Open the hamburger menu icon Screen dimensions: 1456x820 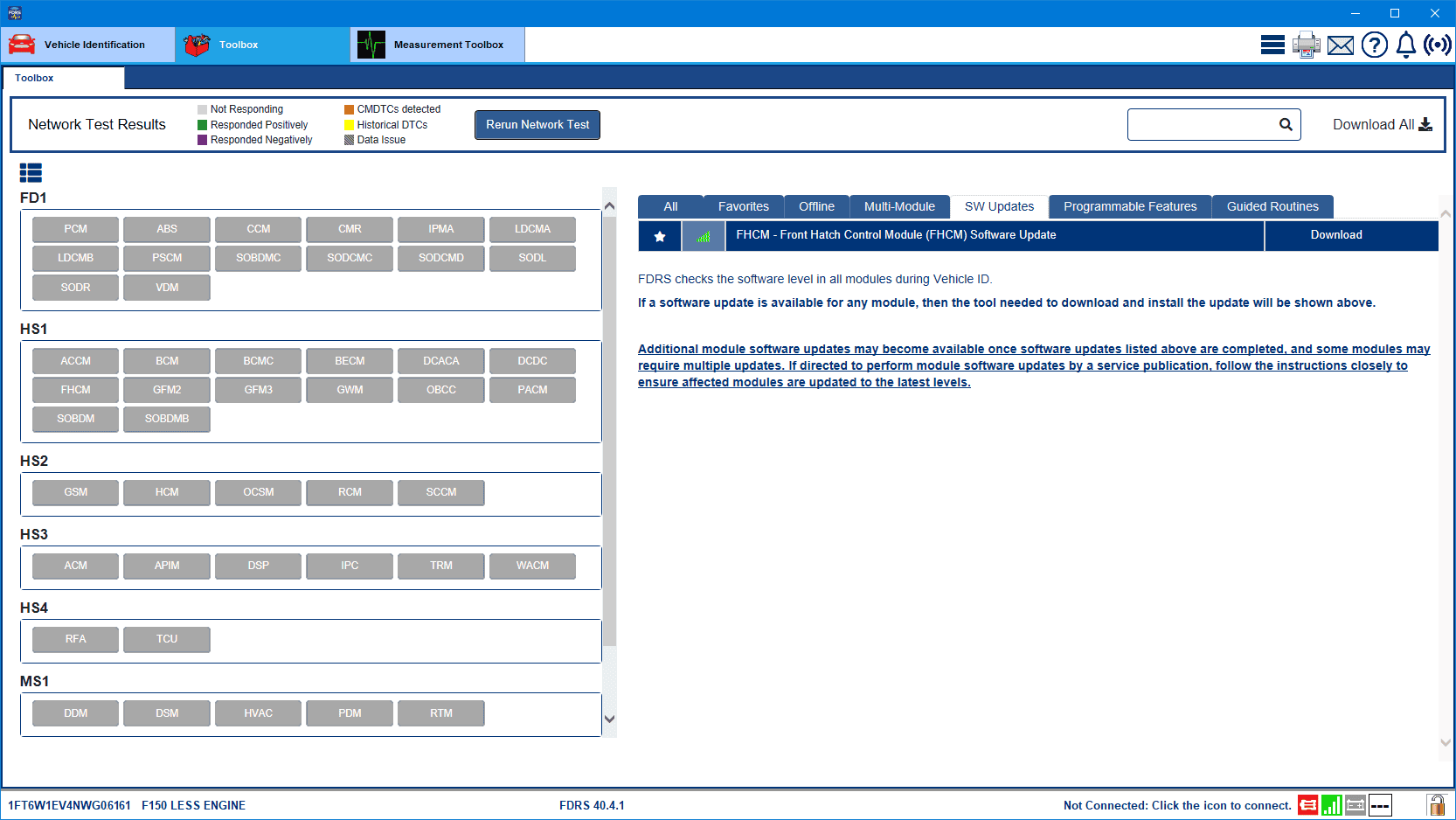coord(1272,45)
